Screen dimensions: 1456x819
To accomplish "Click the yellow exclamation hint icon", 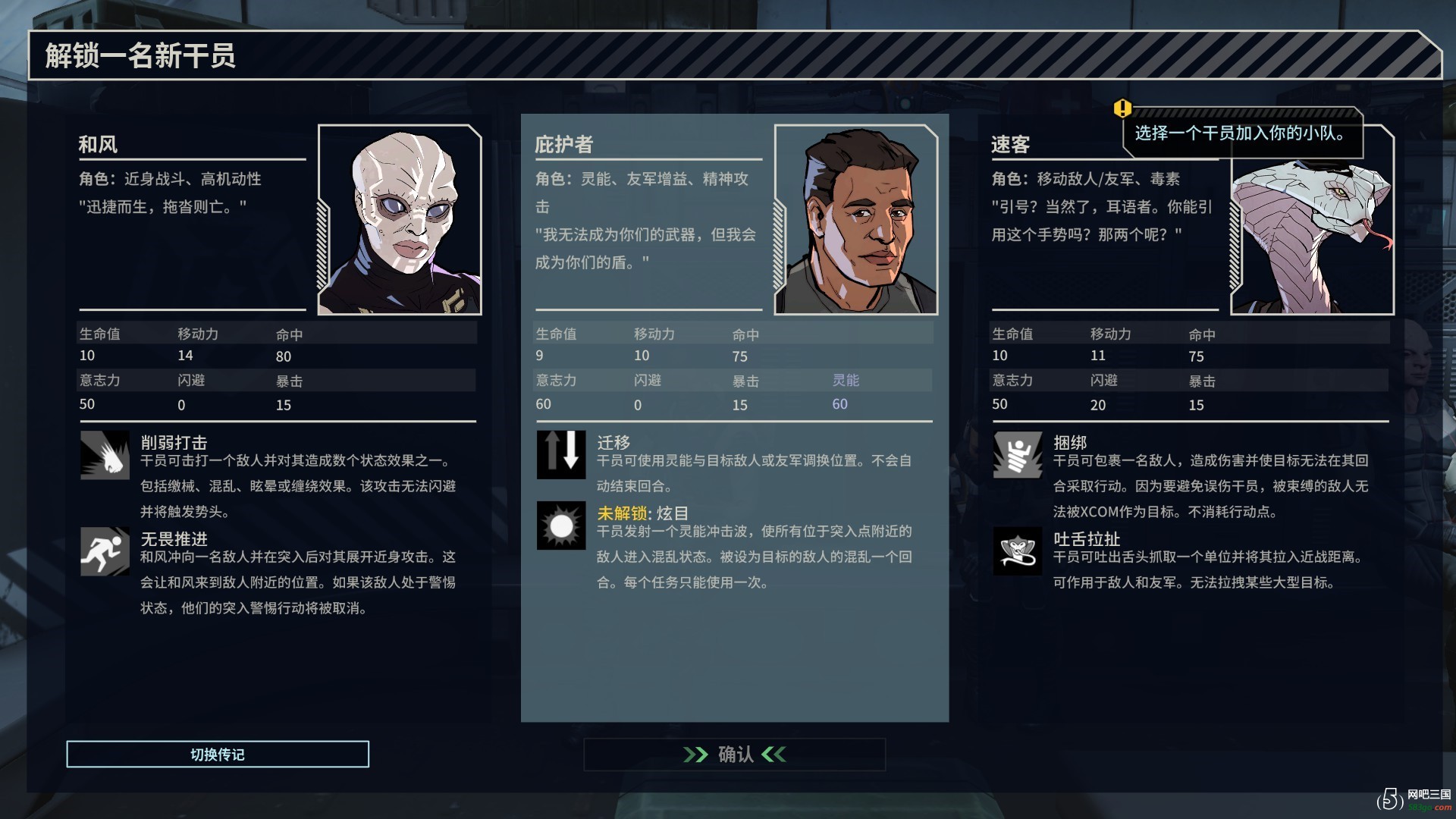I will tap(1122, 108).
